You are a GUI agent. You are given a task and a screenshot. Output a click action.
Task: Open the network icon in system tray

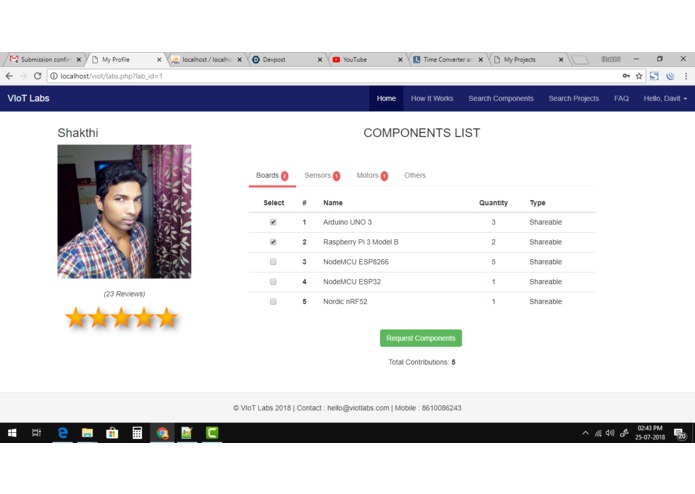598,433
